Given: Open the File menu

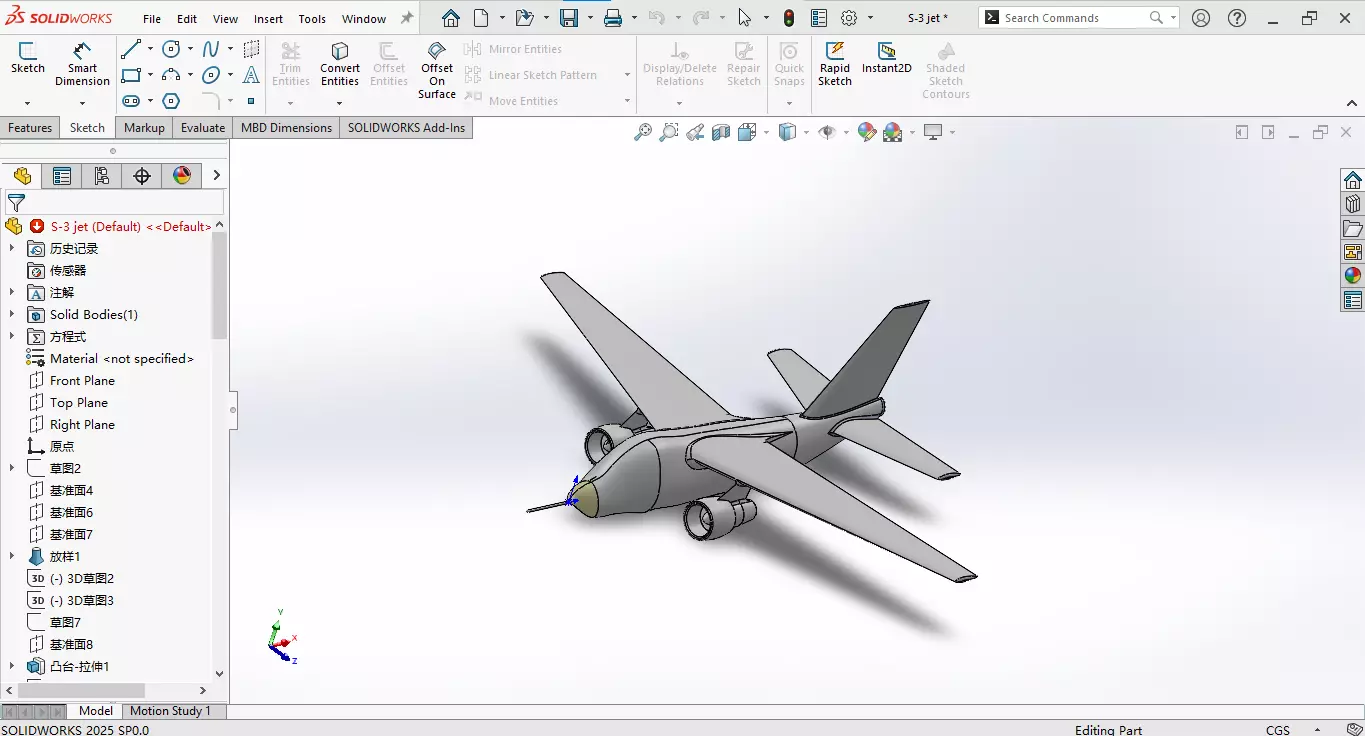Looking at the screenshot, I should (152, 19).
